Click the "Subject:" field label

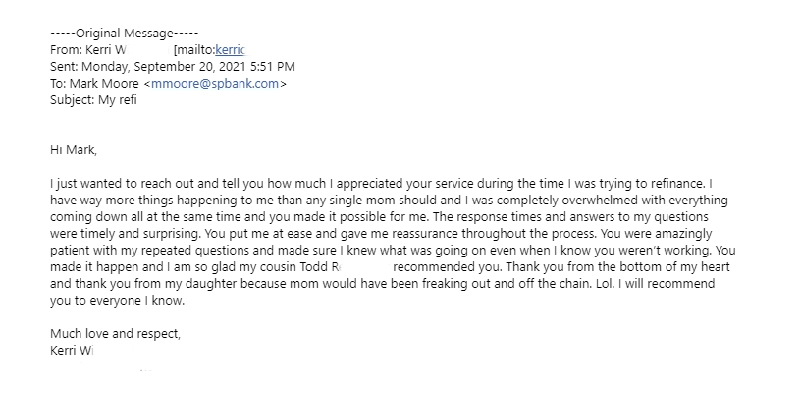point(72,102)
